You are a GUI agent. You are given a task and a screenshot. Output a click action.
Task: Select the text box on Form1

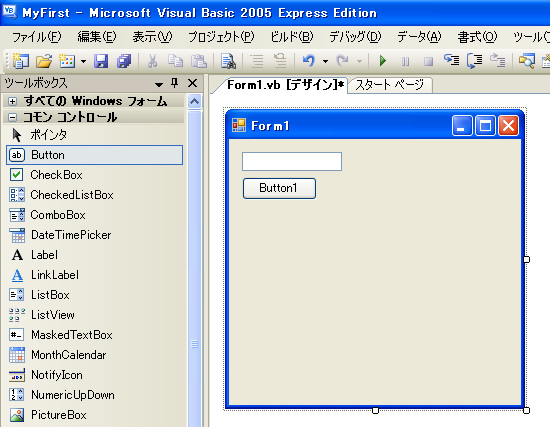tap(292, 162)
